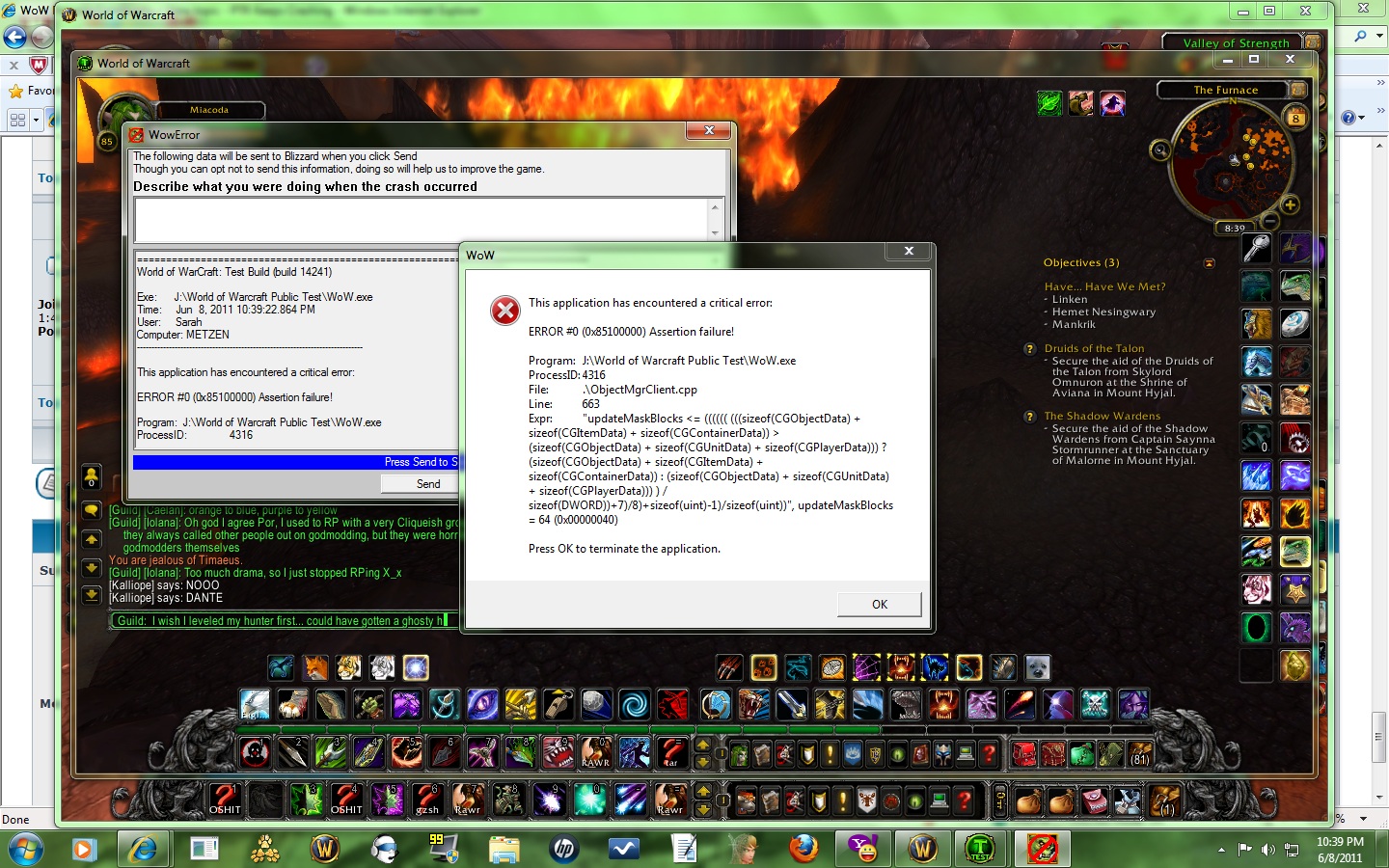Open Firefox from the Windows taskbar
Screen dimensions: 1389x868
point(803,849)
